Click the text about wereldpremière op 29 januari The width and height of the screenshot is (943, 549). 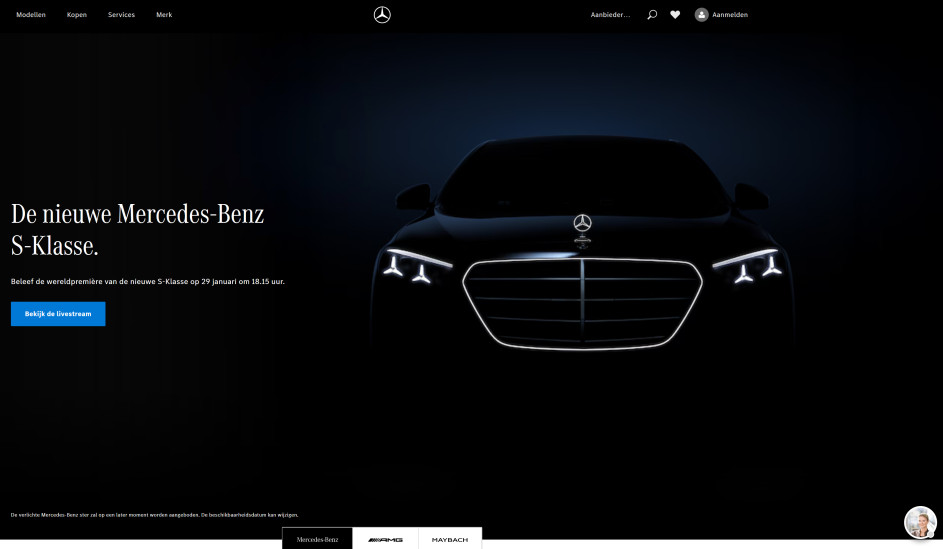(x=148, y=281)
